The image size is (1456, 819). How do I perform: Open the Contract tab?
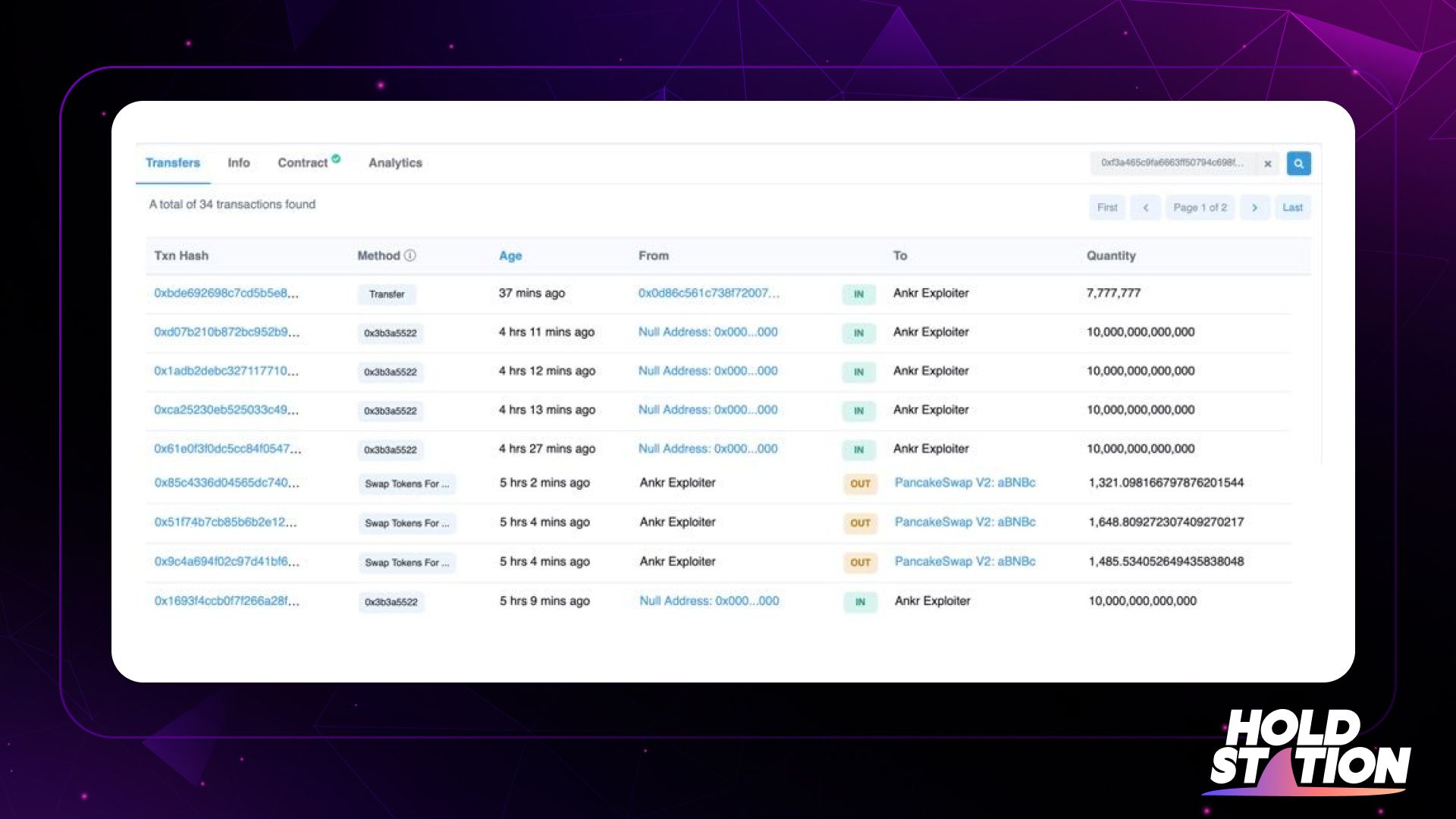pyautogui.click(x=303, y=163)
